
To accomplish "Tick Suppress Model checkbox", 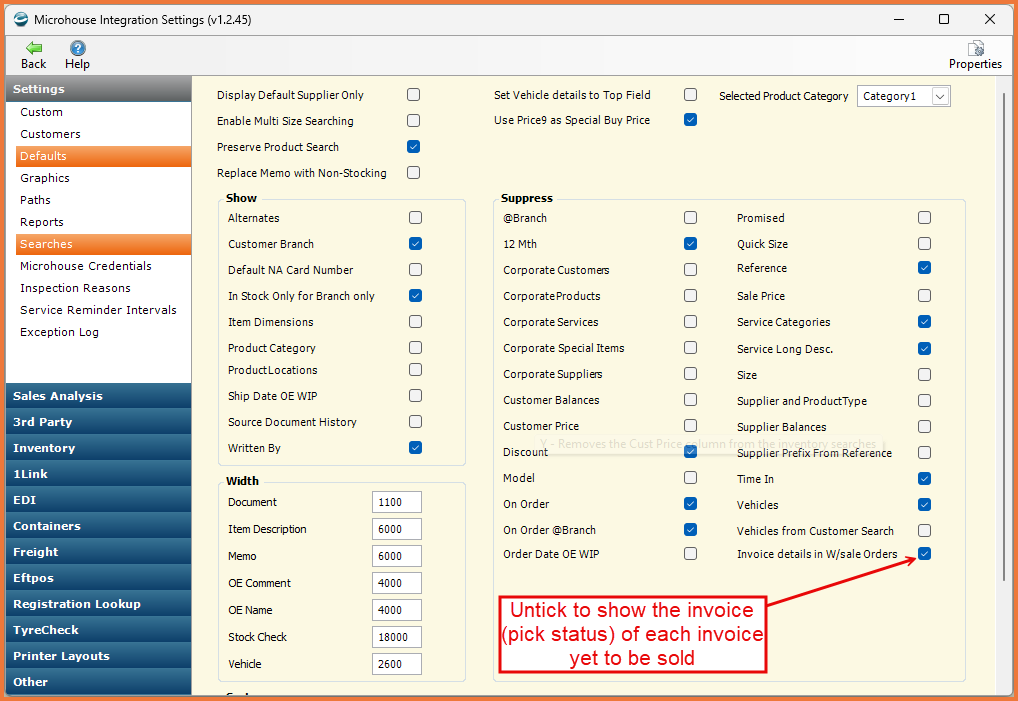I will (691, 477).
